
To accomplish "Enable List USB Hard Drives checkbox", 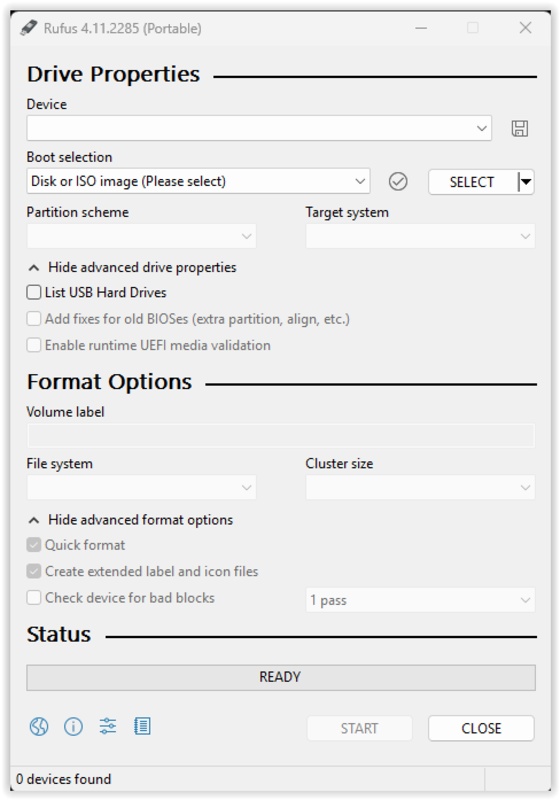I will [x=34, y=292].
